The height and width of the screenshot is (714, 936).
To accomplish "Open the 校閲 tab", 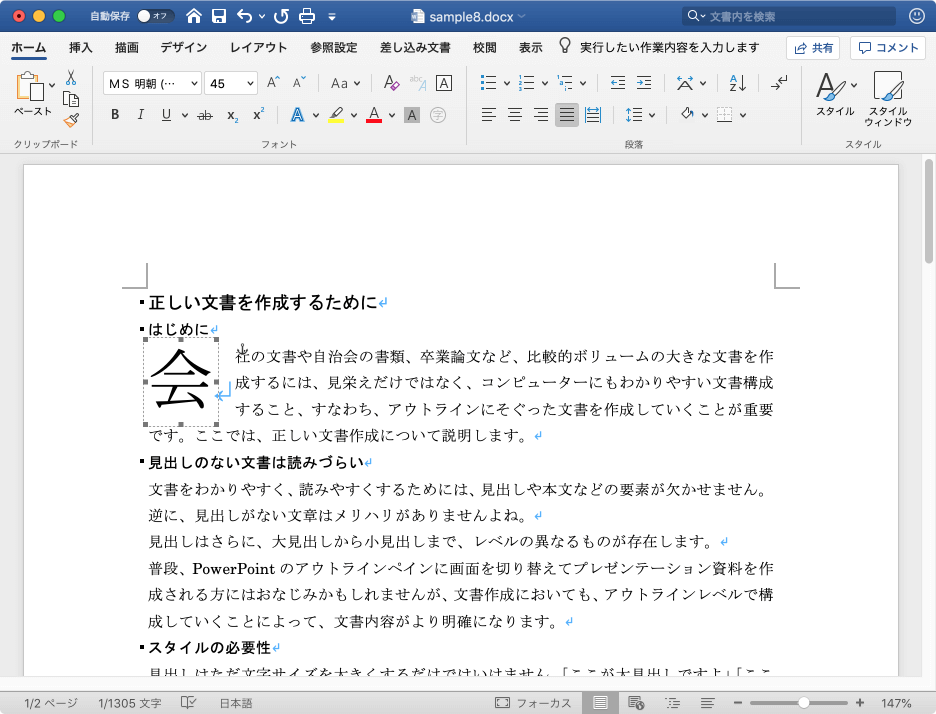I will (x=485, y=48).
